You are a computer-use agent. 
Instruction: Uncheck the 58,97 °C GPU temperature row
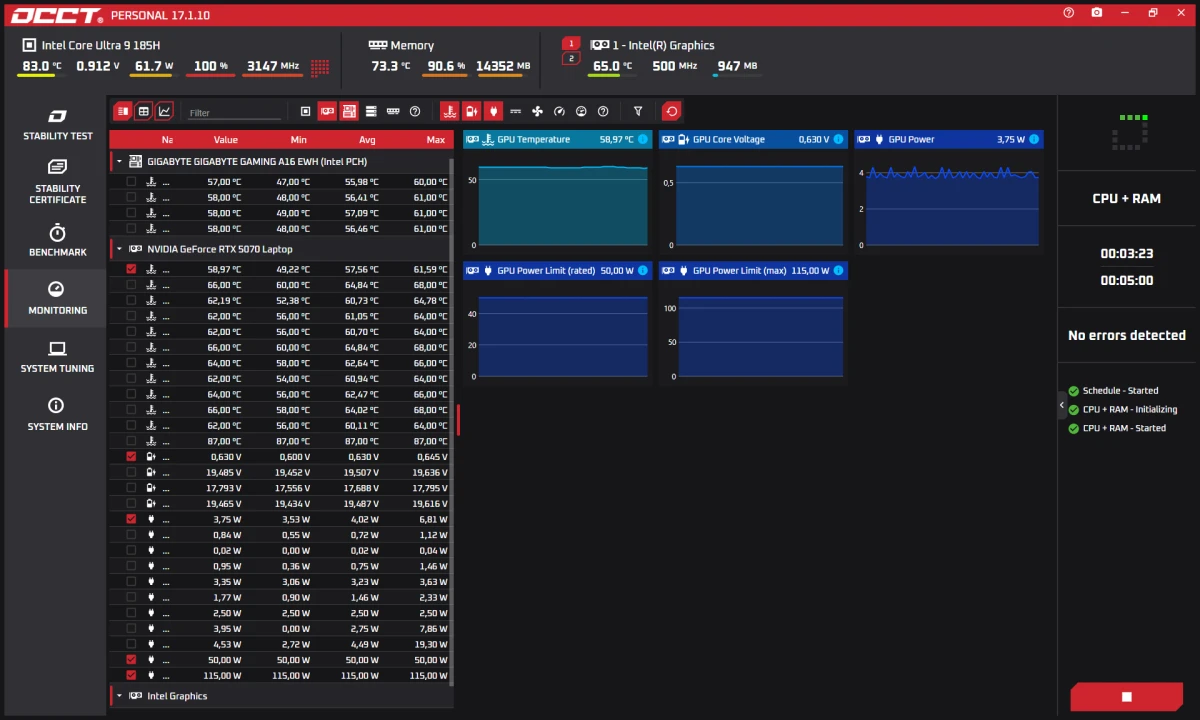coord(131,269)
